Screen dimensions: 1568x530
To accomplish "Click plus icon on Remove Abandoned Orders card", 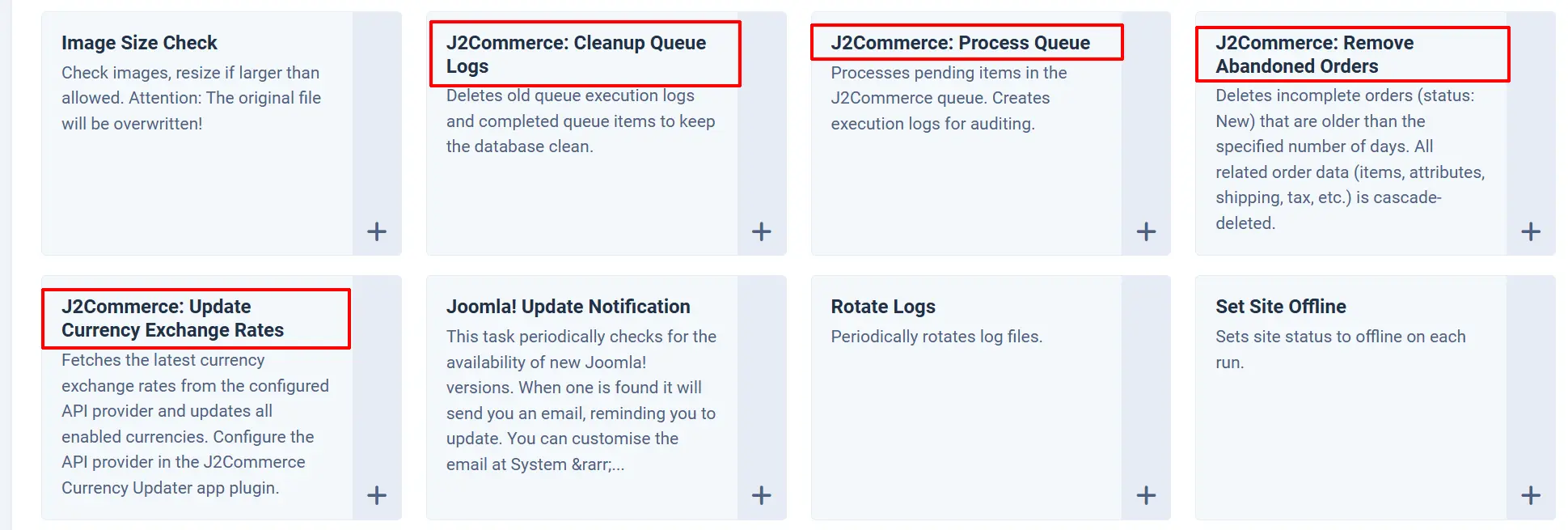I will coord(1531,231).
